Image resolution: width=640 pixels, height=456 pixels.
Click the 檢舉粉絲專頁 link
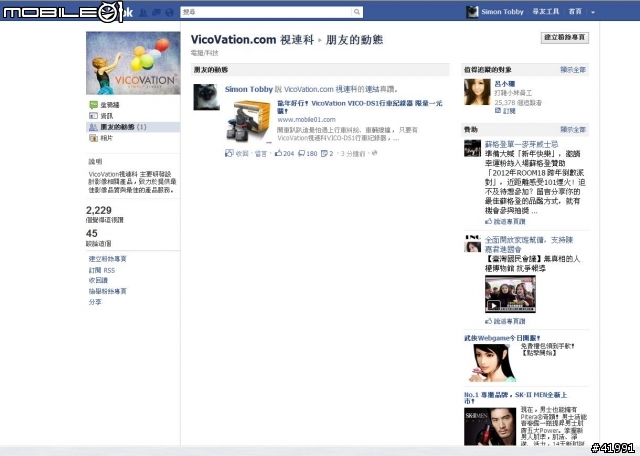(108, 291)
